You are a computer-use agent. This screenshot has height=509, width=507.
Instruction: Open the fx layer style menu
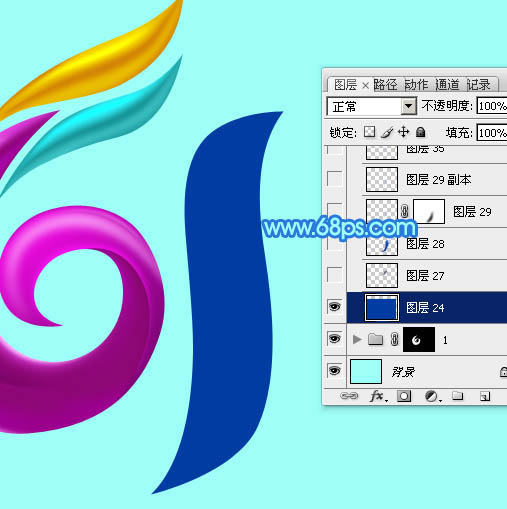pyautogui.click(x=379, y=396)
